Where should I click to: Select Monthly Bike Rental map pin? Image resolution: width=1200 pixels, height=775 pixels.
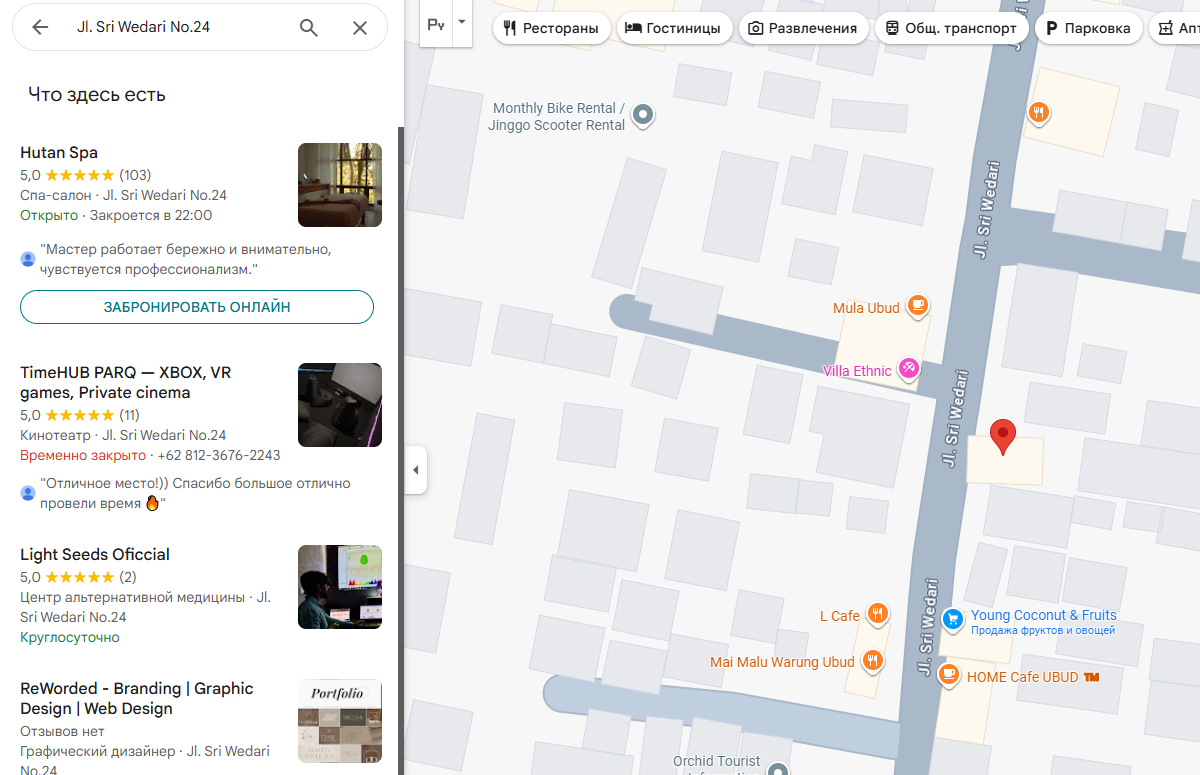click(x=644, y=115)
